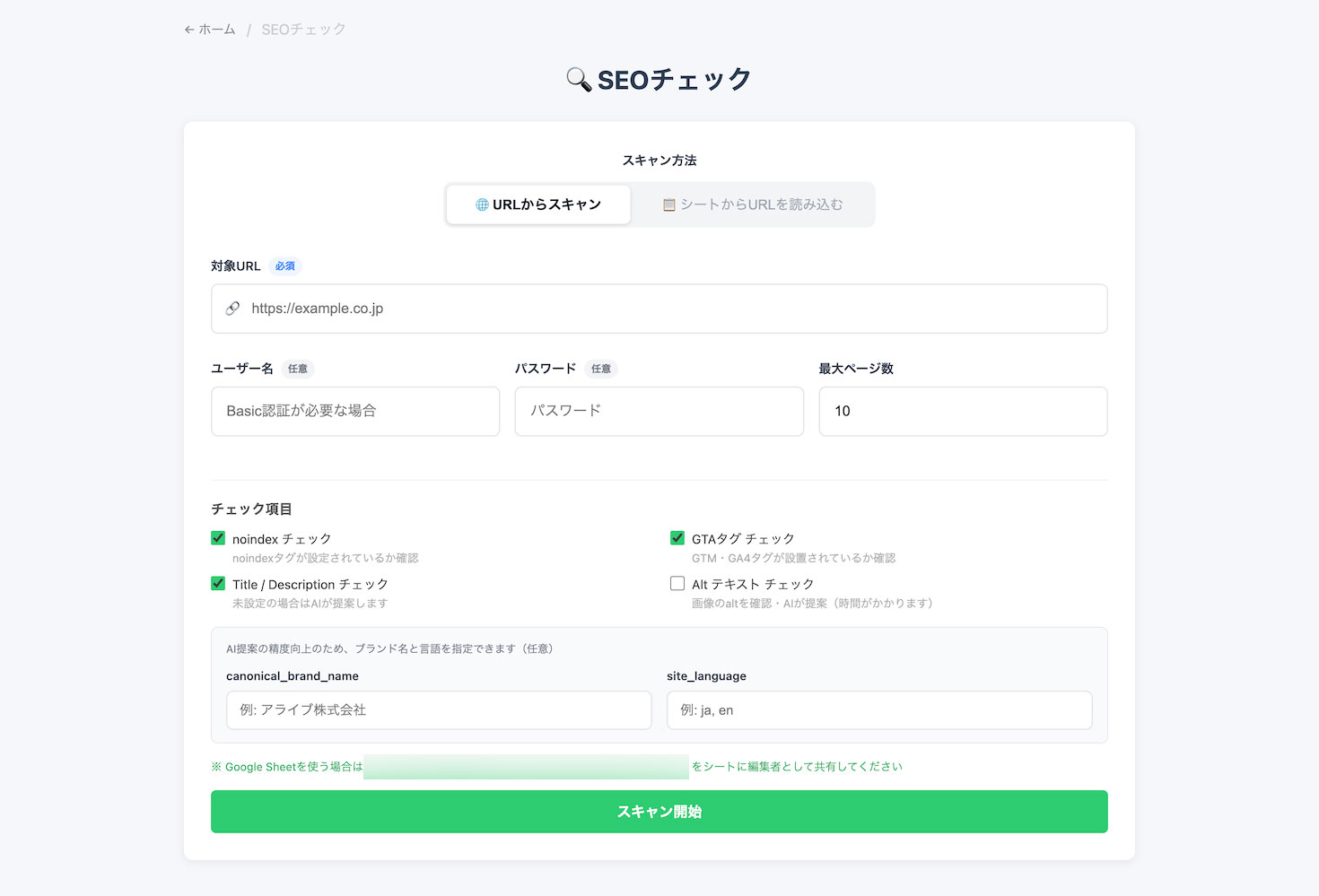This screenshot has width=1319, height=896.
Task: Focus the site_language input field
Action: click(x=879, y=710)
